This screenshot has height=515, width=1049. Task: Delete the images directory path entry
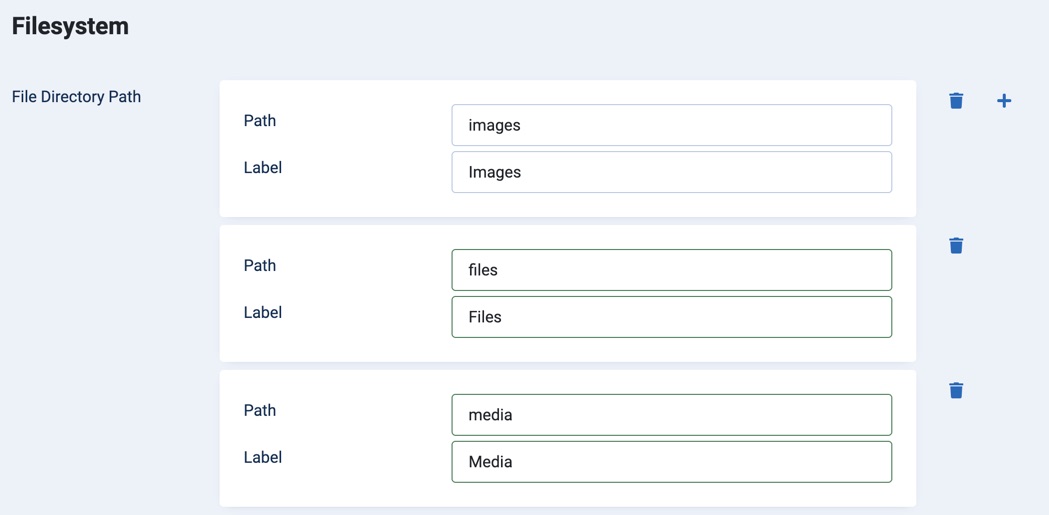tap(956, 100)
